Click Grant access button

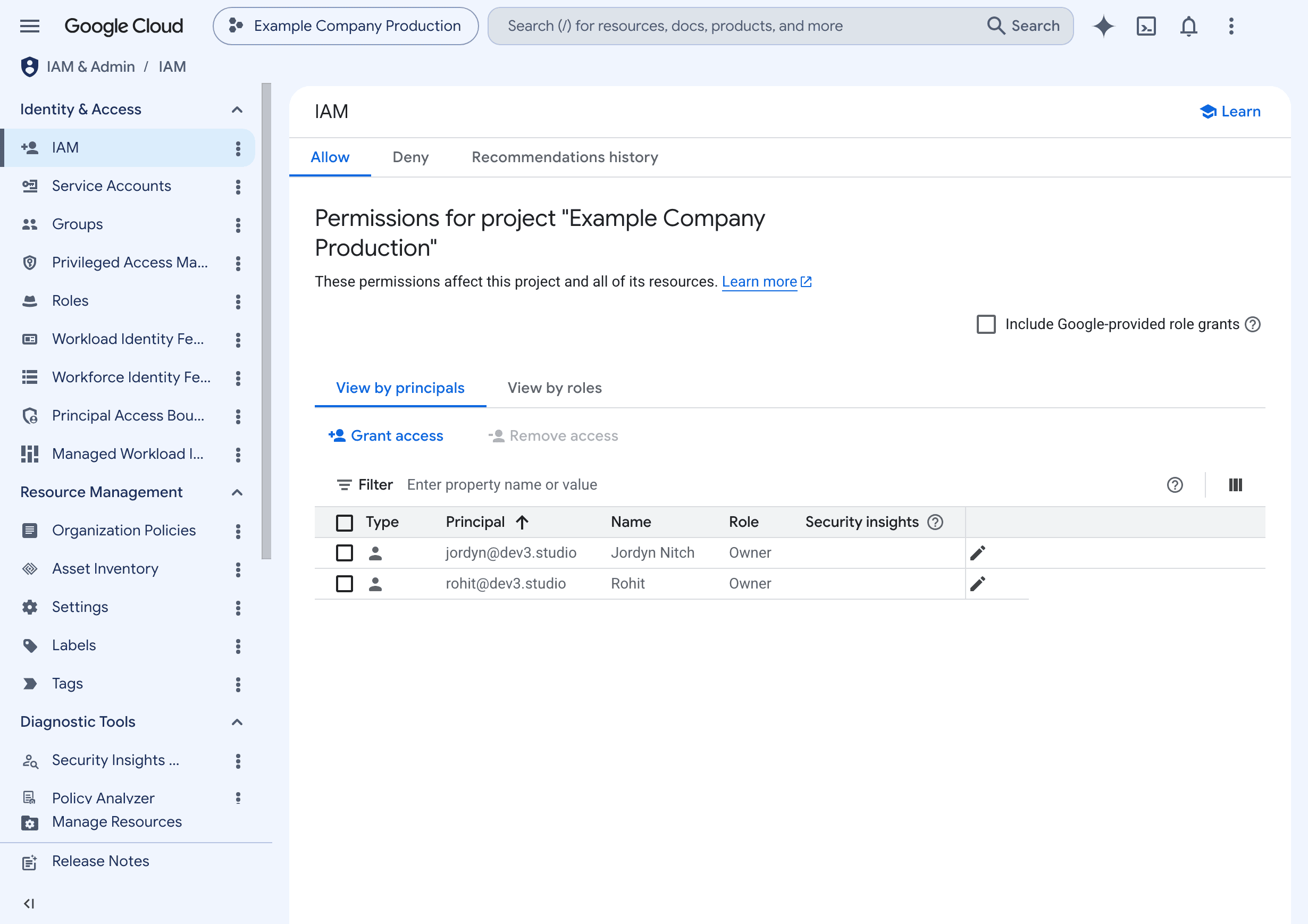(385, 436)
